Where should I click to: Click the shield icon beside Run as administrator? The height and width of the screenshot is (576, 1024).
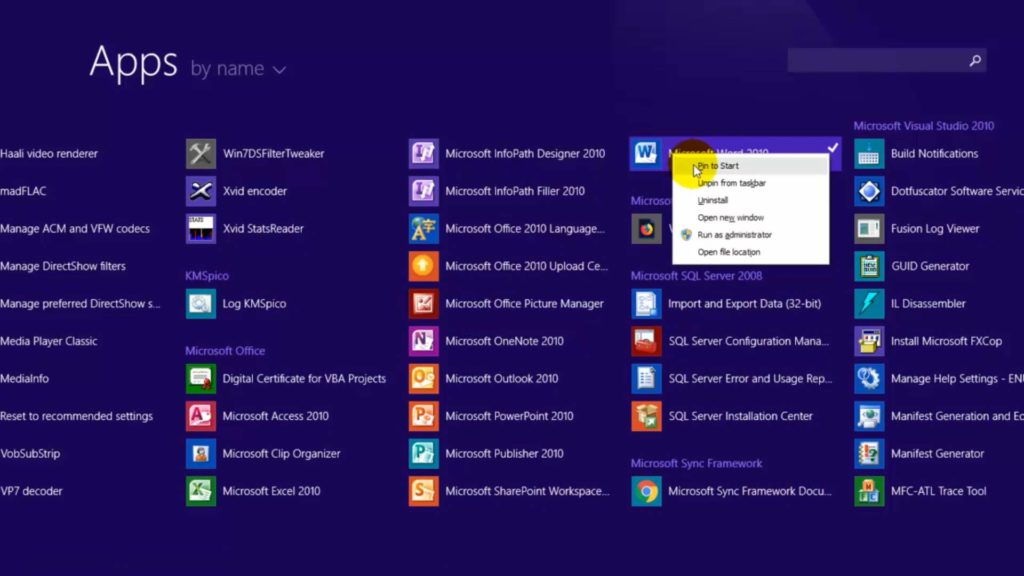686,235
